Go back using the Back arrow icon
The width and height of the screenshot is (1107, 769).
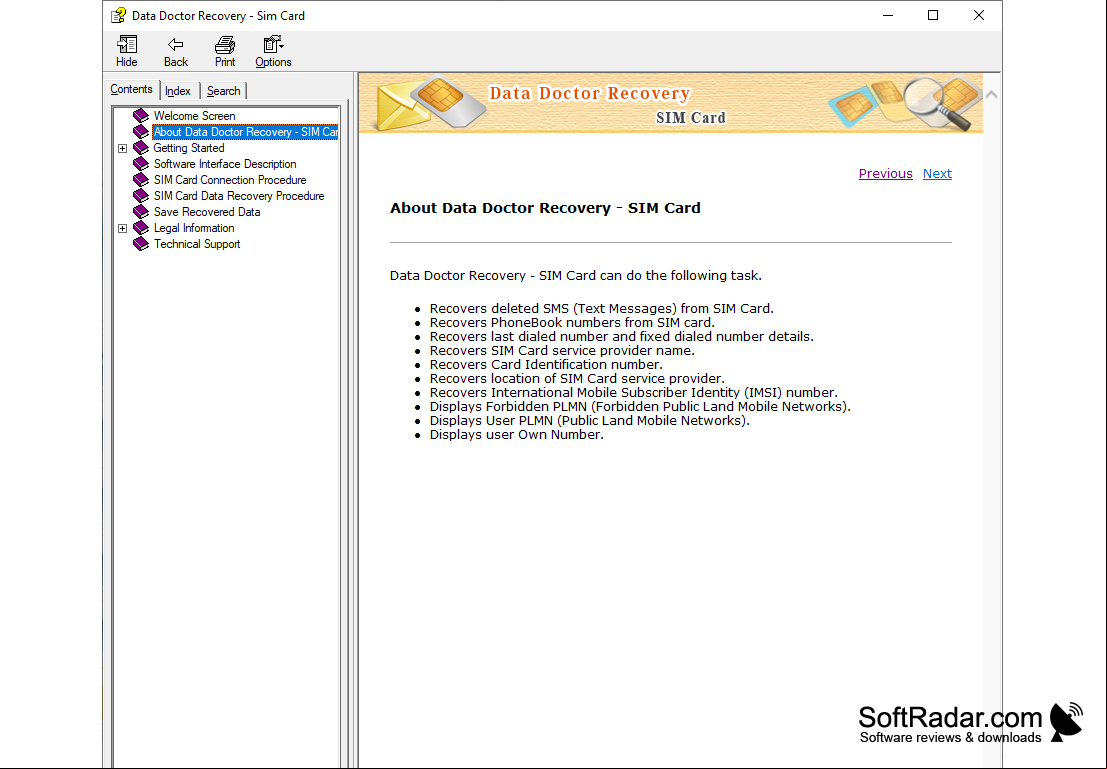[x=176, y=52]
